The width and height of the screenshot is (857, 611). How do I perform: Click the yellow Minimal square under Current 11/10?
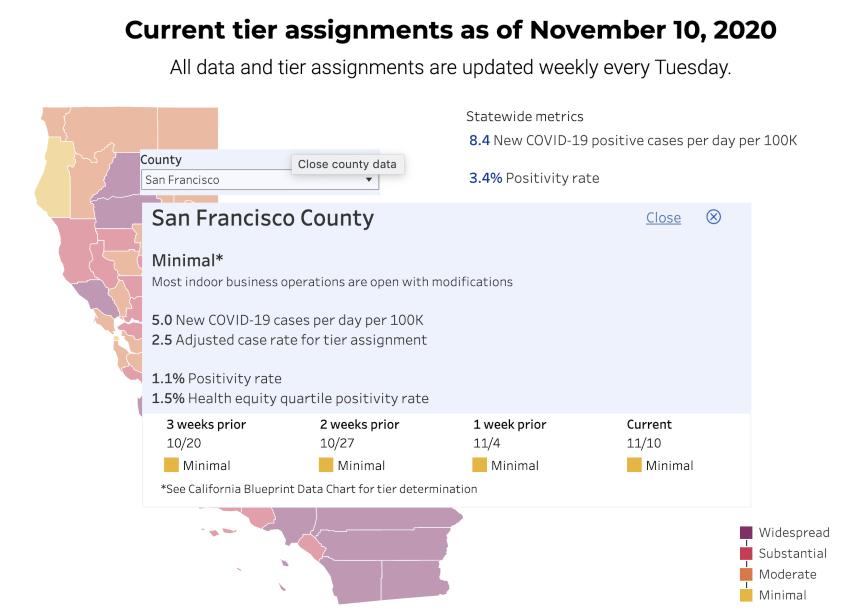click(635, 465)
